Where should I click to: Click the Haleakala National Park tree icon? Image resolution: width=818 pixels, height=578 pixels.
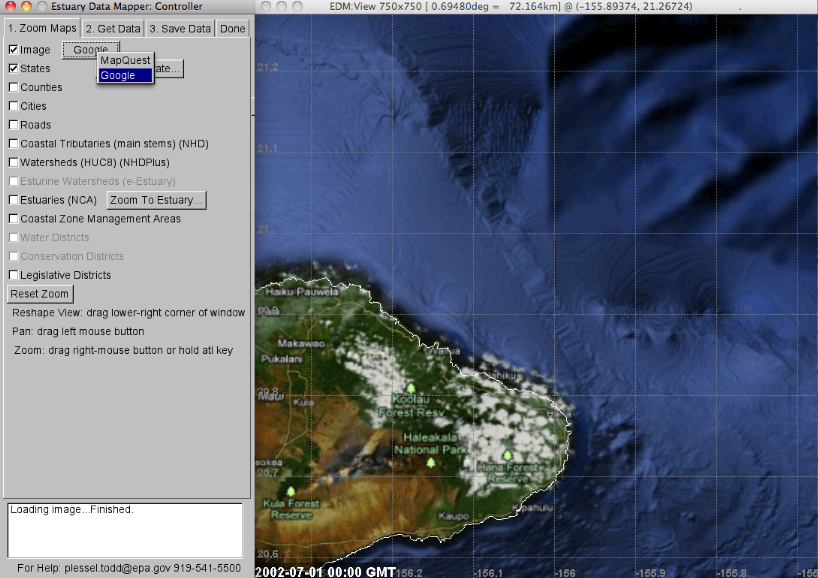pos(431,462)
